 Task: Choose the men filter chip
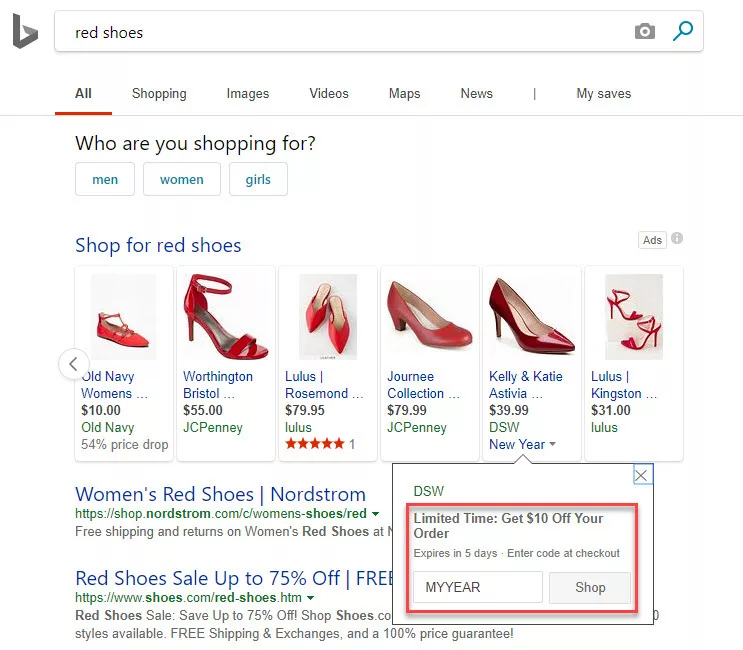pos(105,179)
